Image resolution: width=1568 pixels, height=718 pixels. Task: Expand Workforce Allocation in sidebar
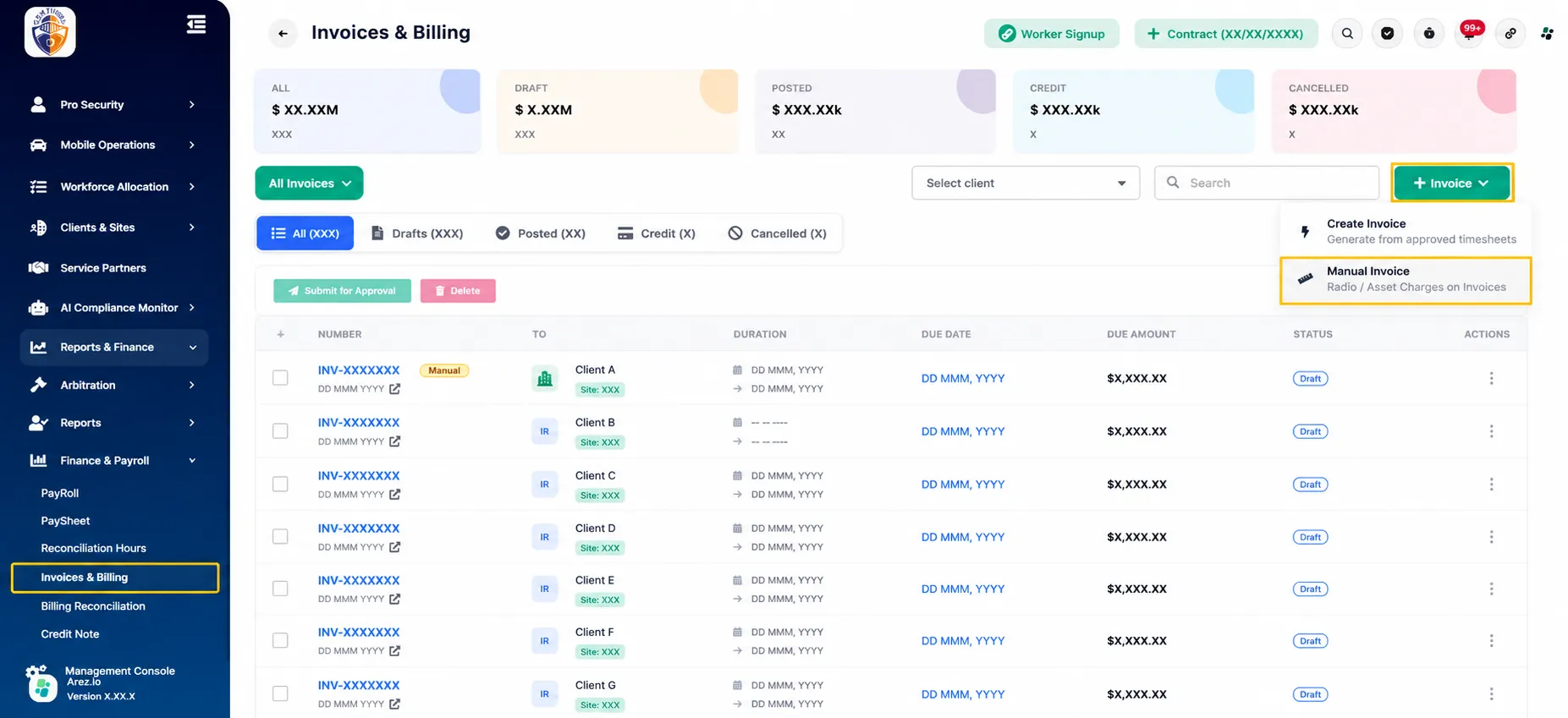pos(113,187)
